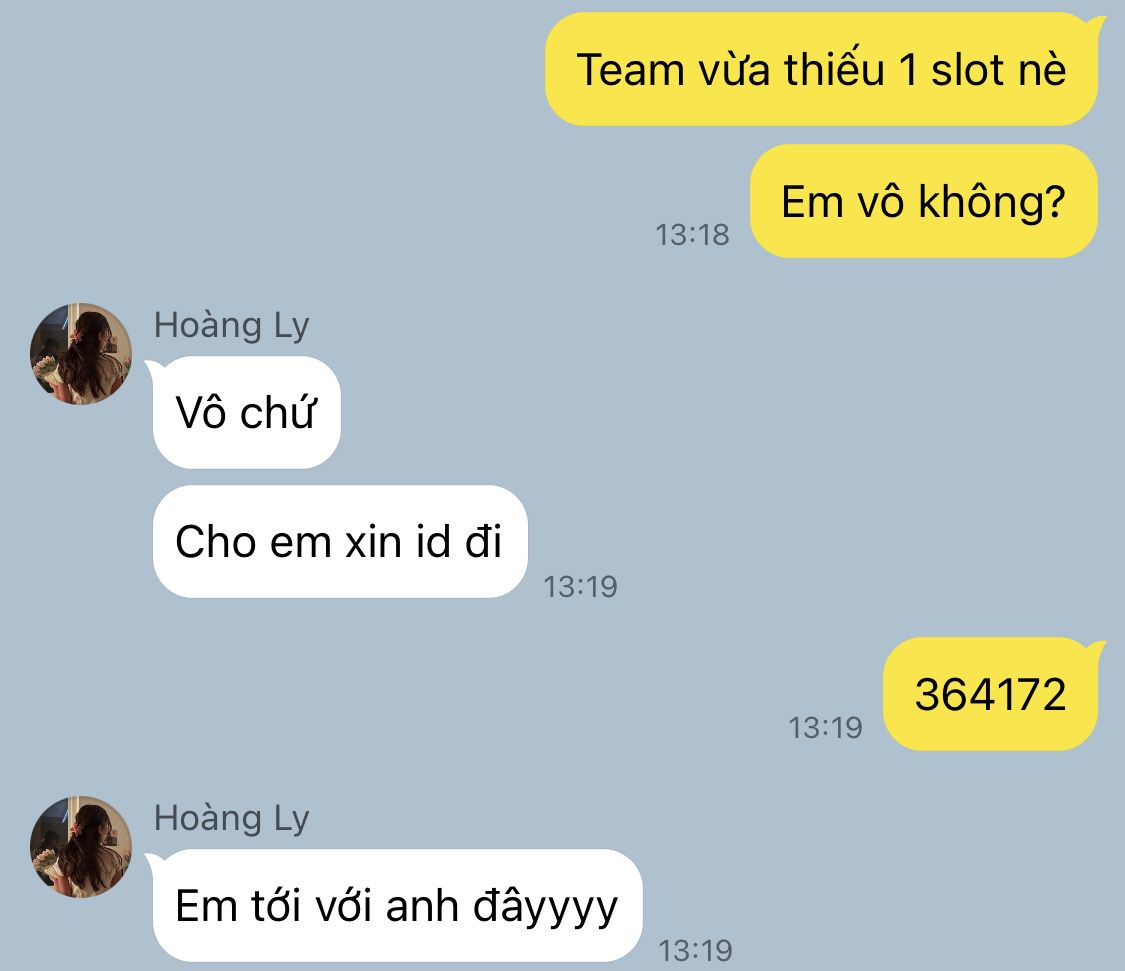Select the "Team vừa thiếu 1 slot nè" message
Image resolution: width=1125 pixels, height=971 pixels.
tap(822, 70)
